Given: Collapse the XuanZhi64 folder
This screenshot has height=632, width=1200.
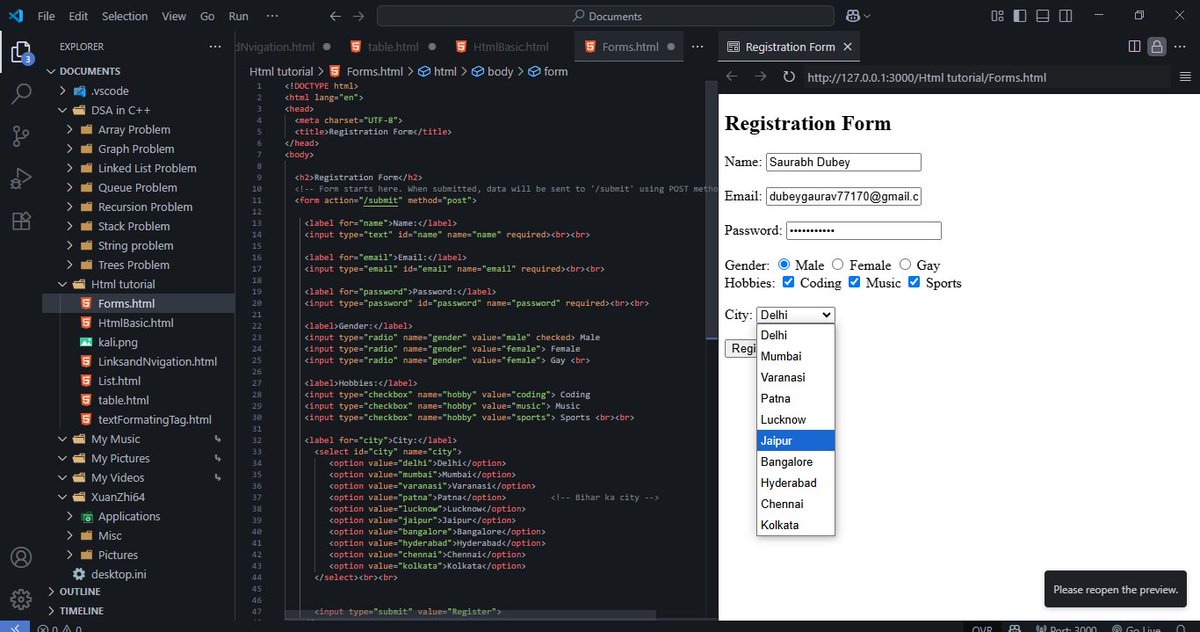Looking at the screenshot, I should pos(137,497).
